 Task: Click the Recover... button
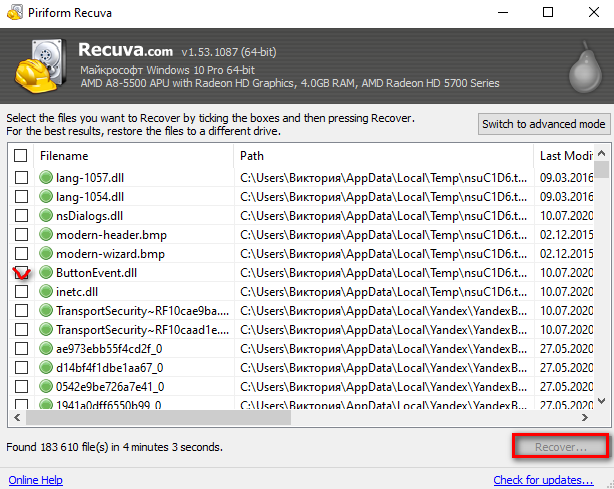[x=560, y=447]
